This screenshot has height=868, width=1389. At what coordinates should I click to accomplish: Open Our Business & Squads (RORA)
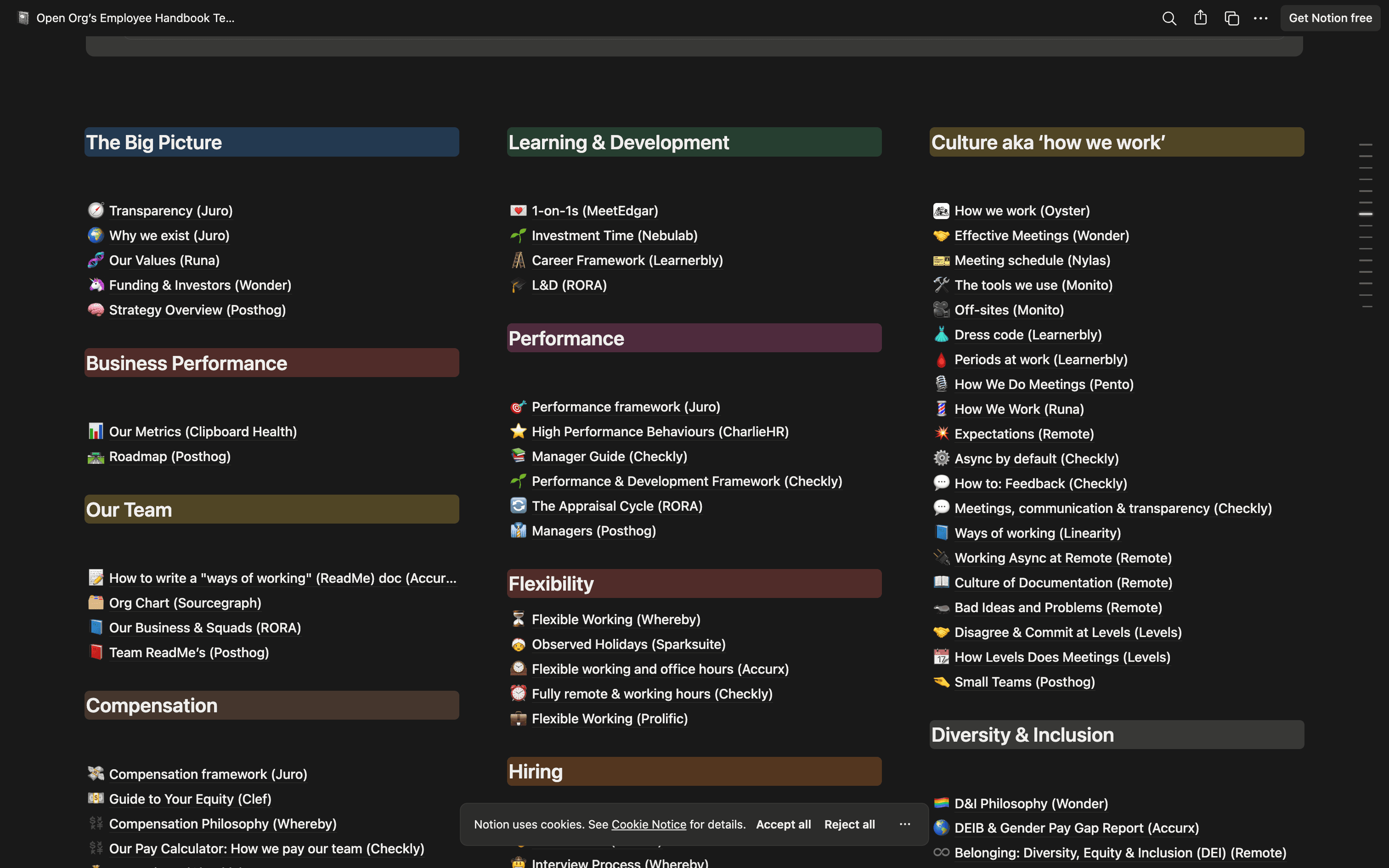[x=205, y=627]
